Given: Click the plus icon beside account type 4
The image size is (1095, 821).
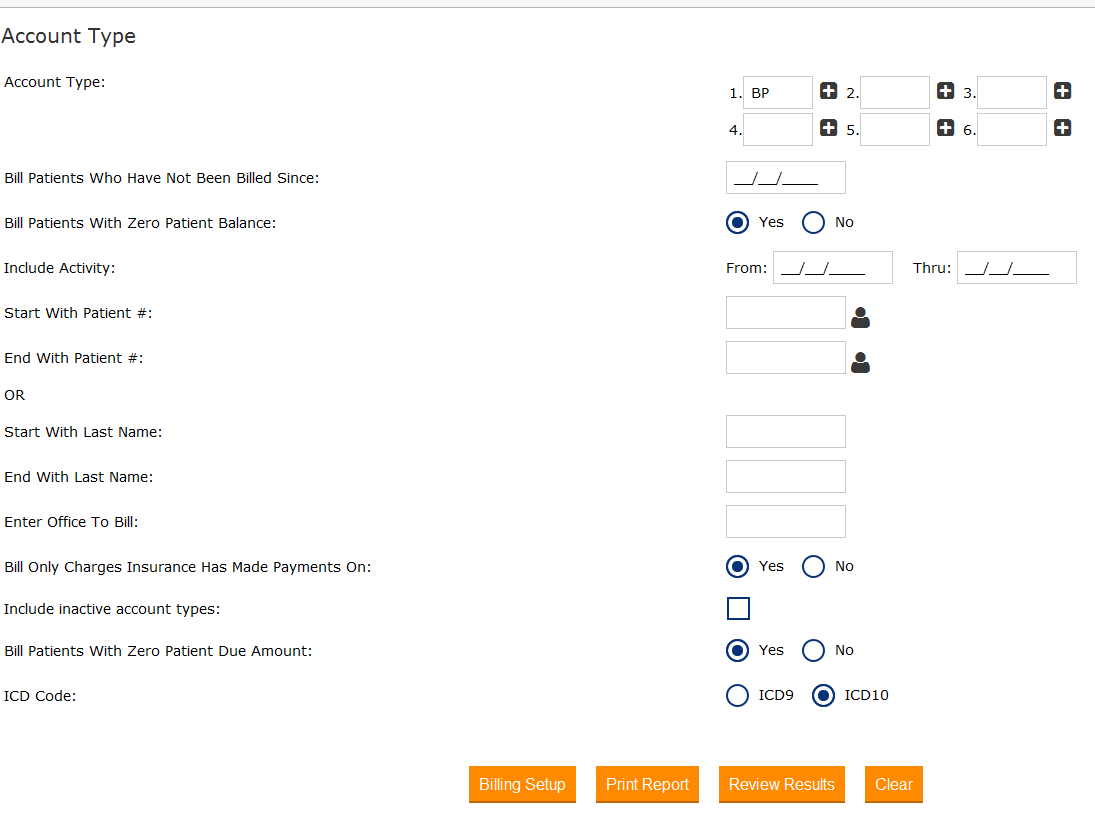Looking at the screenshot, I should 828,128.
